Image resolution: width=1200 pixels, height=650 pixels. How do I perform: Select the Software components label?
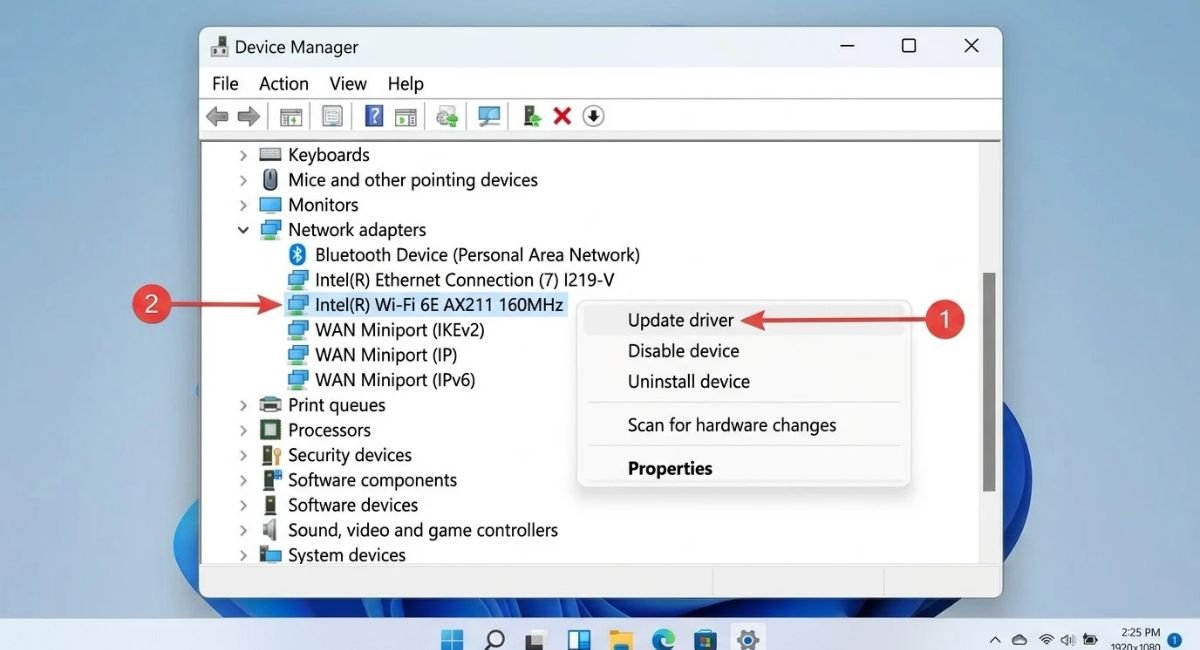pyautogui.click(x=372, y=480)
